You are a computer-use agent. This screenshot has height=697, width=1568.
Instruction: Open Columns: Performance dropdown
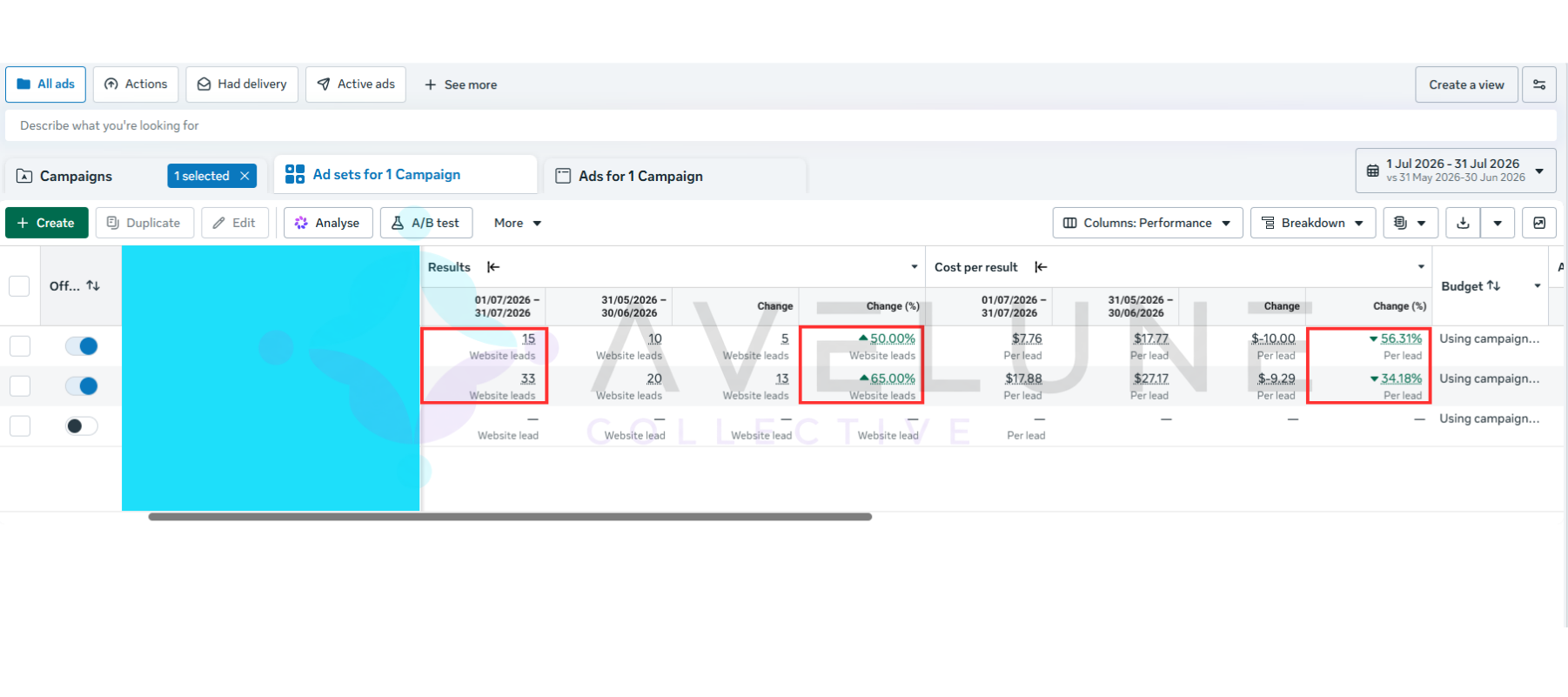click(1148, 223)
